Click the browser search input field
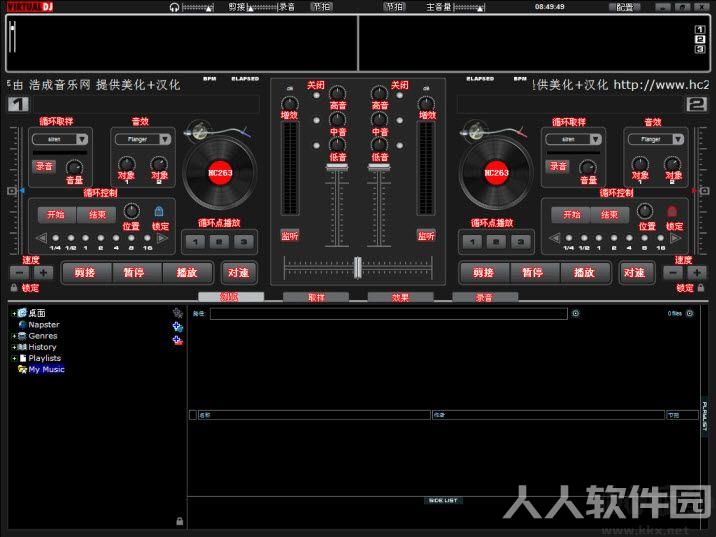The height and width of the screenshot is (537, 716). click(x=389, y=313)
